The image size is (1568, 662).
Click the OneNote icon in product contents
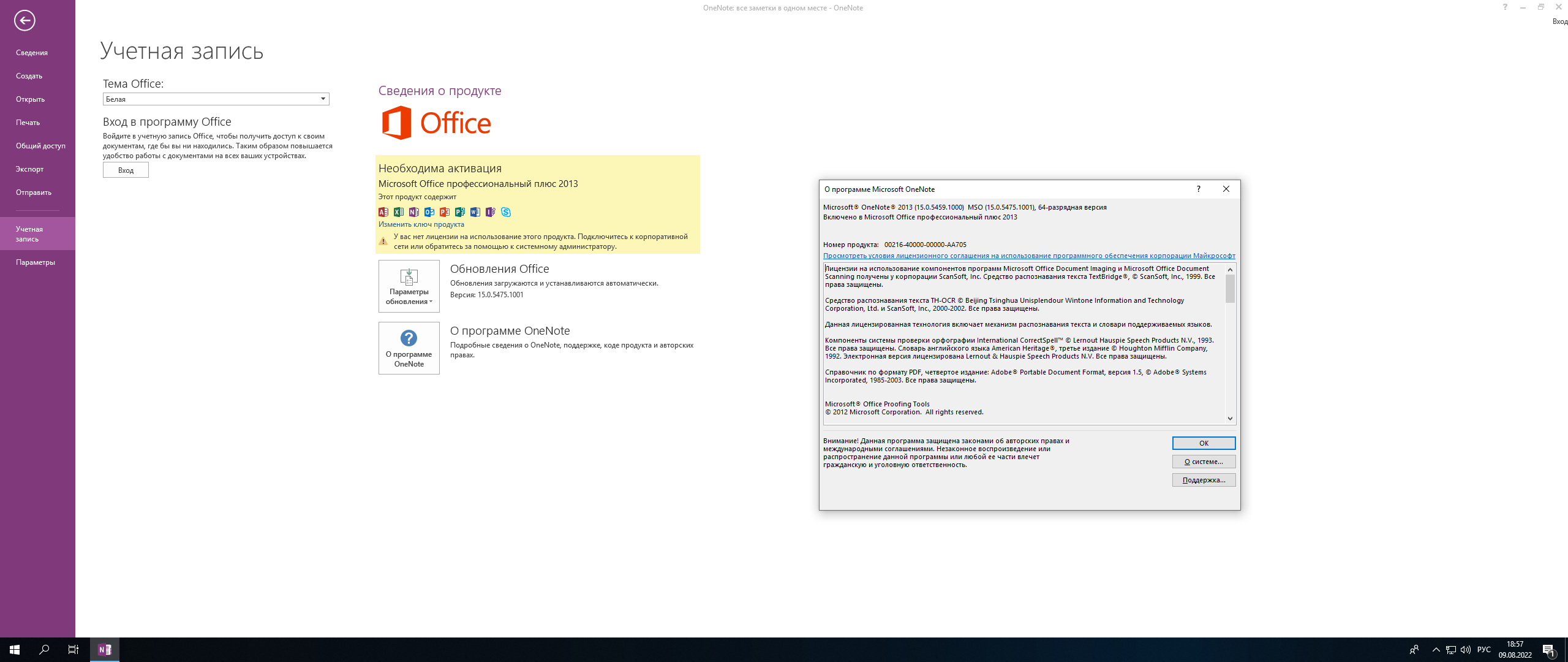414,212
